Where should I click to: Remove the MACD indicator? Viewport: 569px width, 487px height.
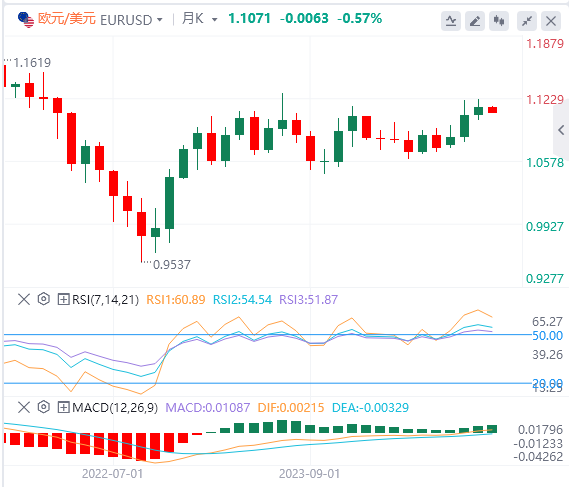[24, 407]
